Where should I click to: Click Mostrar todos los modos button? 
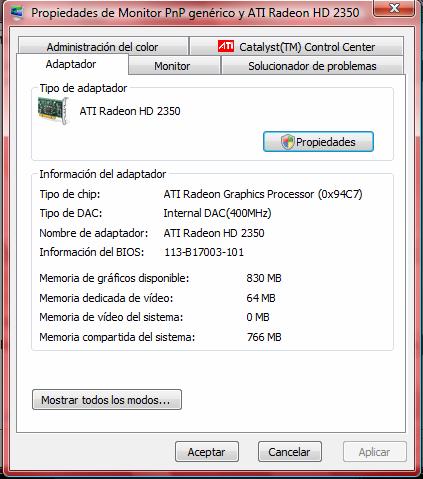click(107, 399)
